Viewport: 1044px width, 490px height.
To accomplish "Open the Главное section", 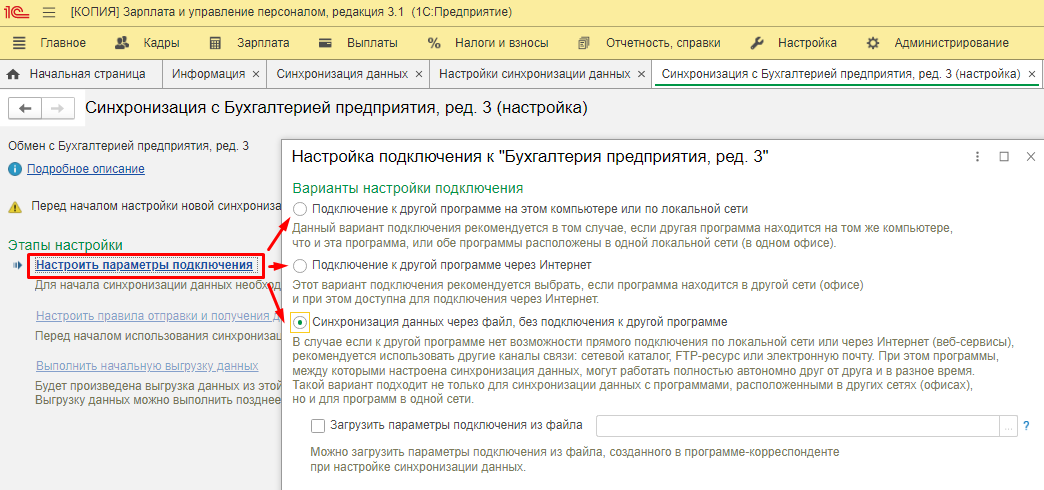I will click(63, 43).
